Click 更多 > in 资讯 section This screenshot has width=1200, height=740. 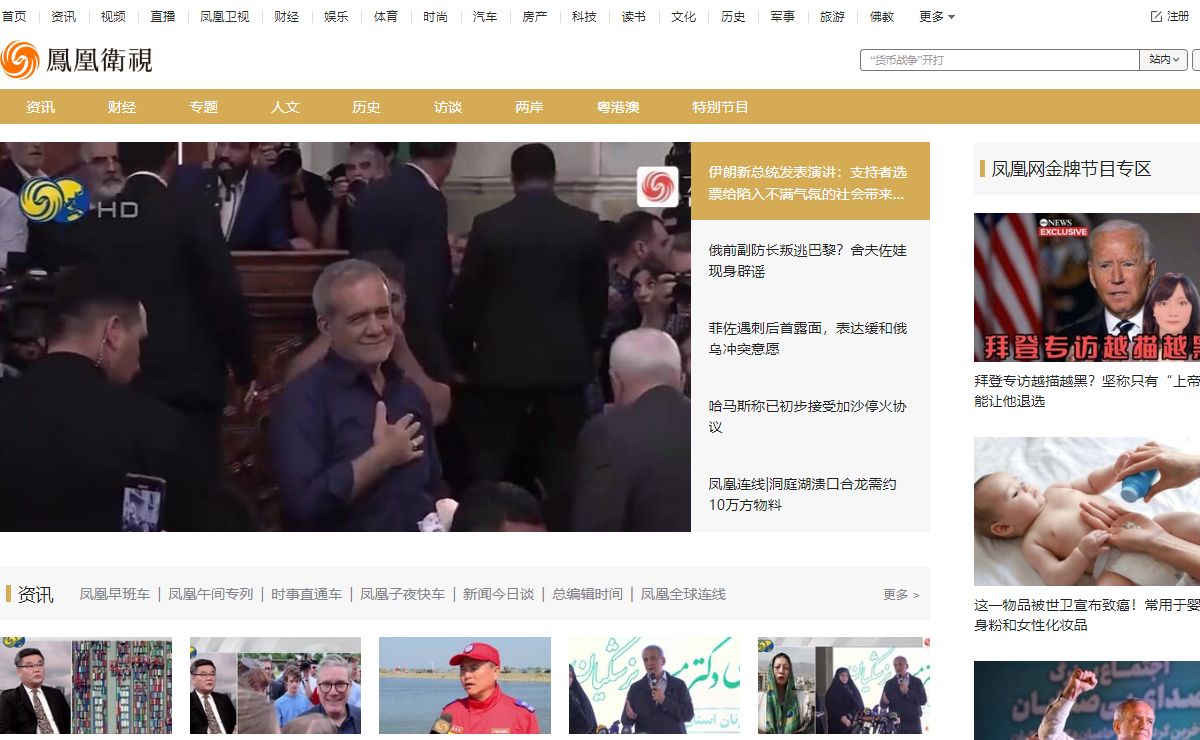click(901, 594)
